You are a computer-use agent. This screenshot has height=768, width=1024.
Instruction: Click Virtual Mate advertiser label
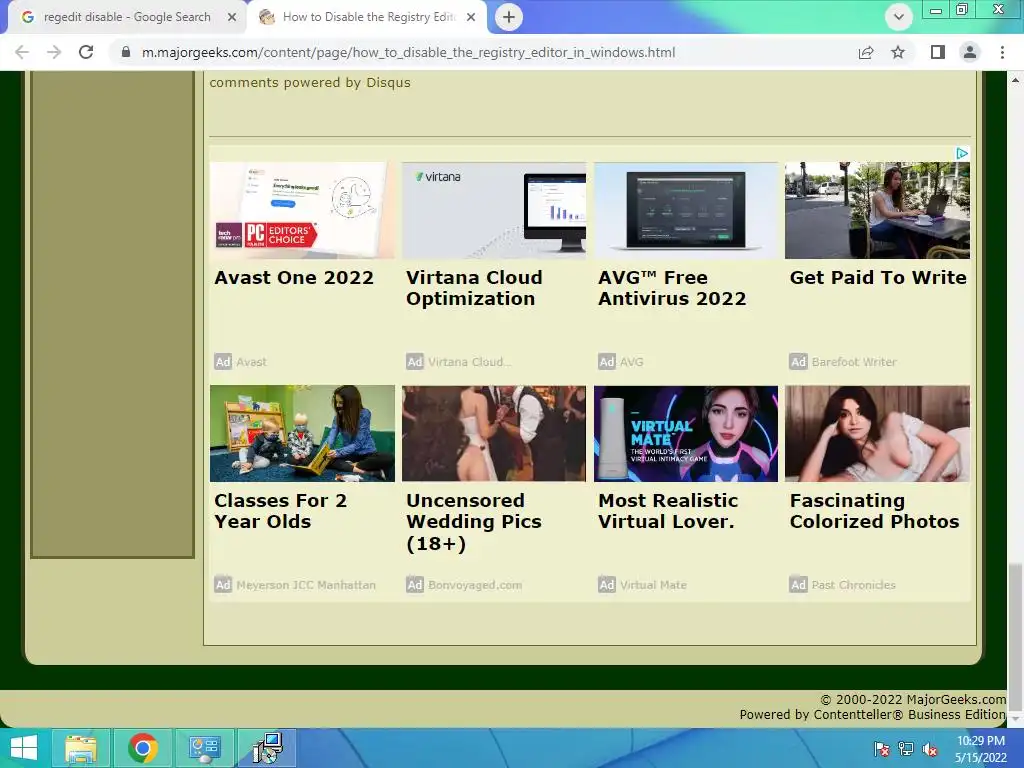click(653, 584)
